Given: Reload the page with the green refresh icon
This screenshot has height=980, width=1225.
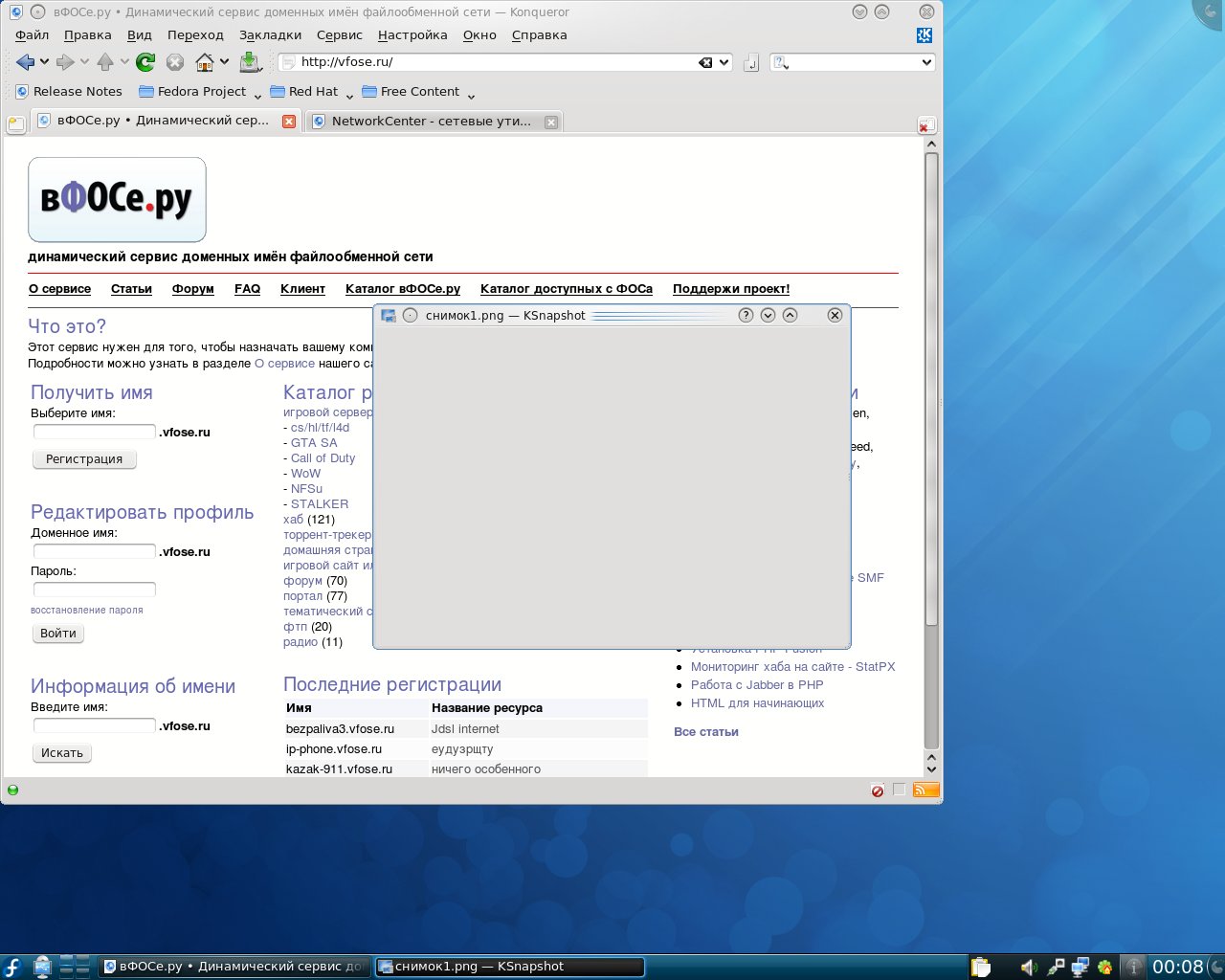Looking at the screenshot, I should click(145, 62).
